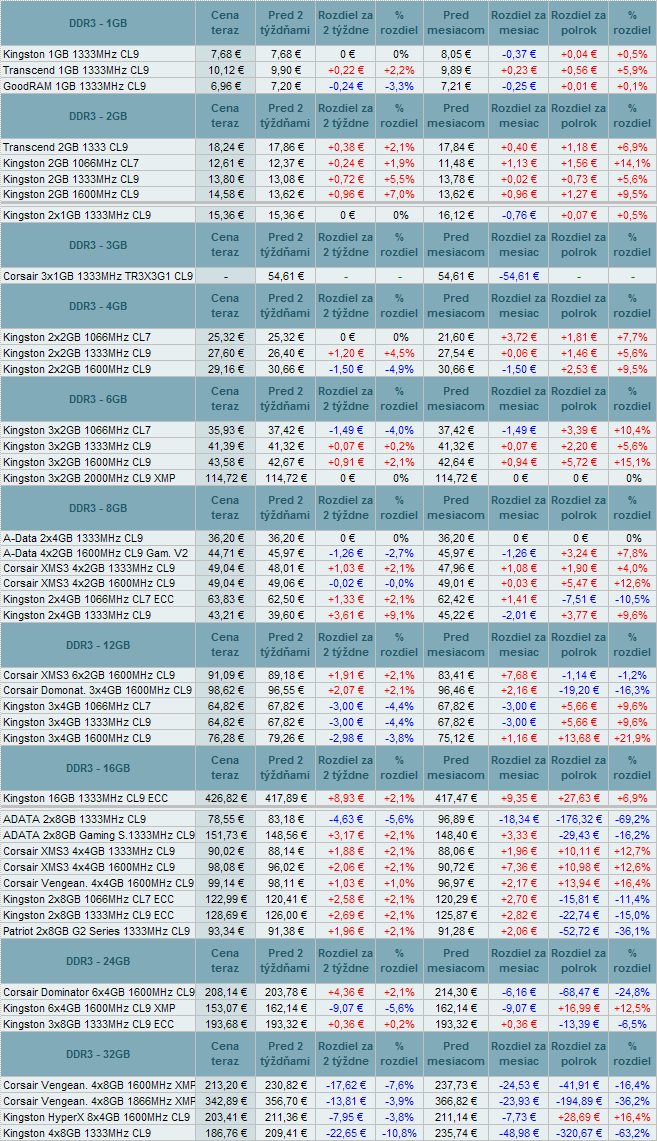Click +15,1% cell for Kingston 3x2GB 1600MHz
Screen dimensions: 657x1141
point(633,462)
